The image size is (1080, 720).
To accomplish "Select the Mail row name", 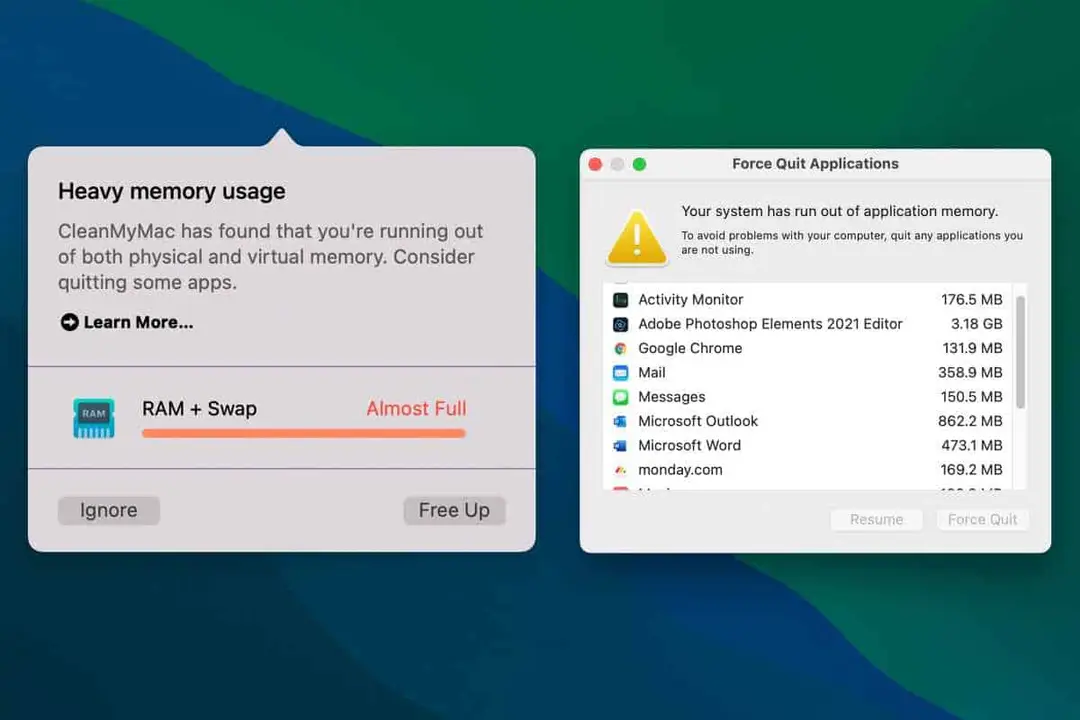I will pos(652,373).
